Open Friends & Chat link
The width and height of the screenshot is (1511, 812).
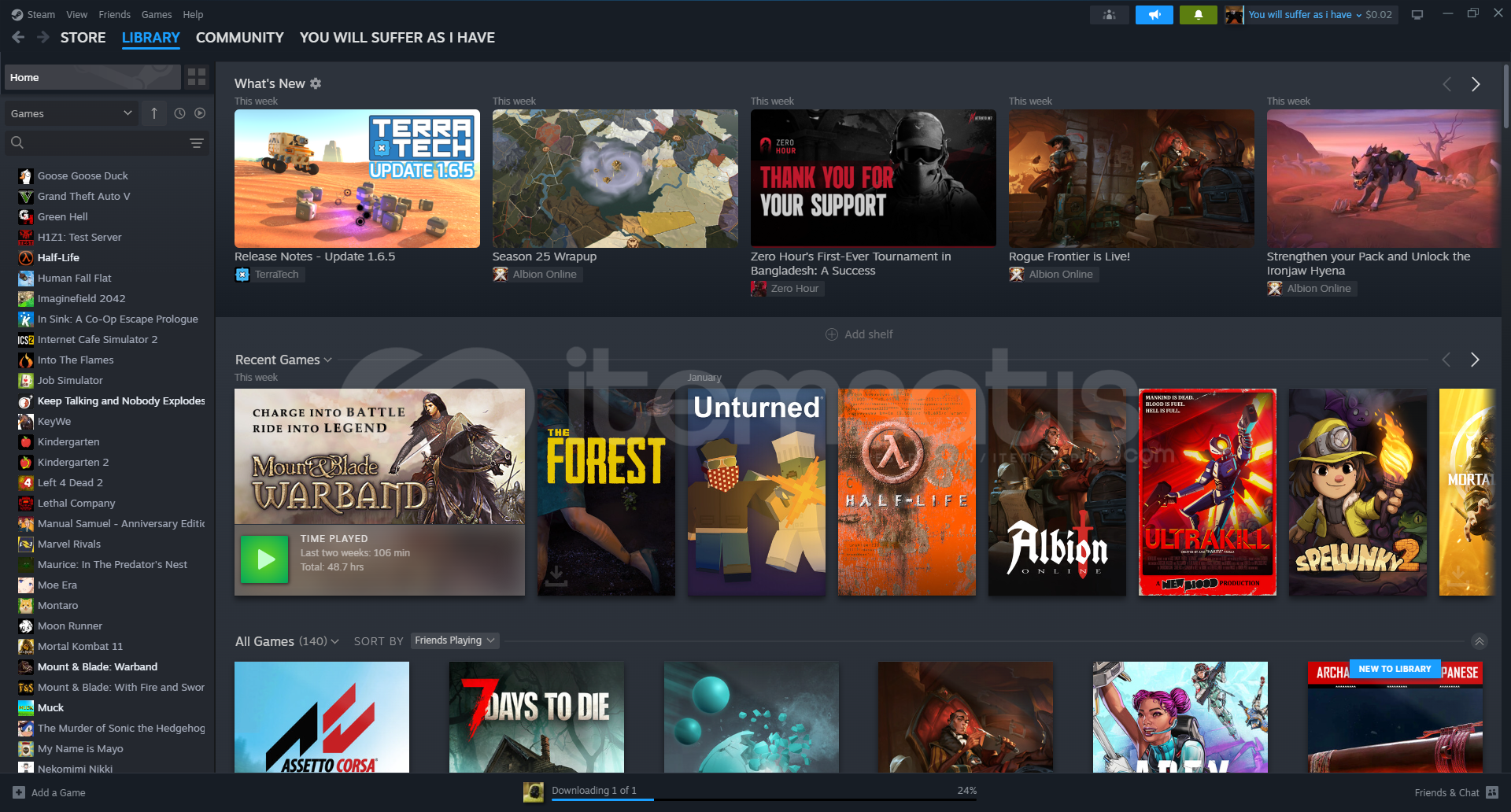coord(1446,792)
